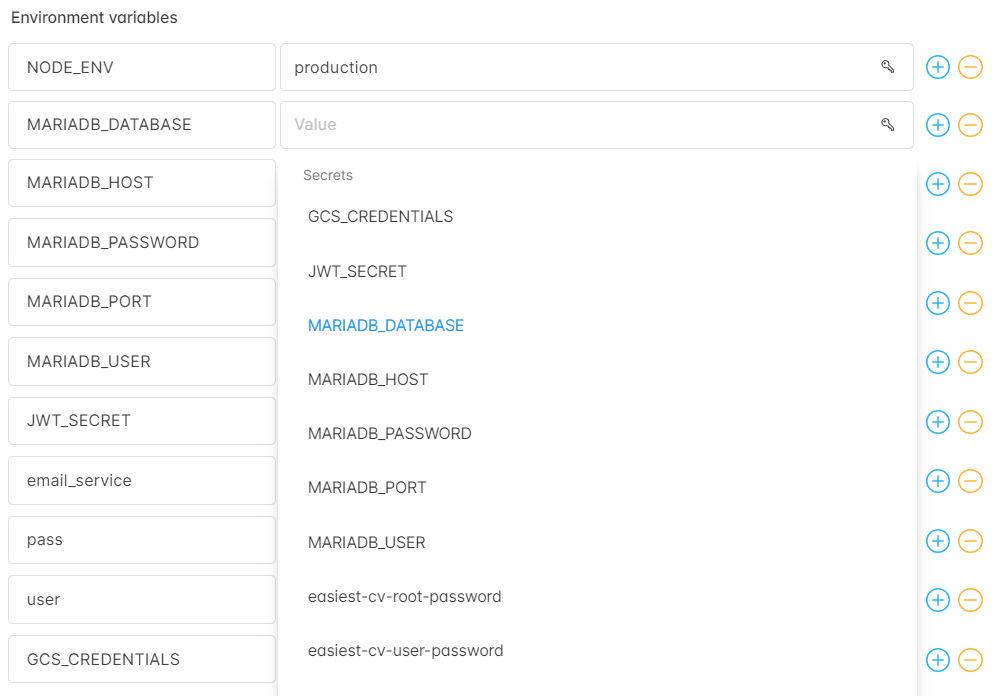The height and width of the screenshot is (696, 997).
Task: Click the key icon in MARIADB_DATABASE value field
Action: (x=888, y=125)
